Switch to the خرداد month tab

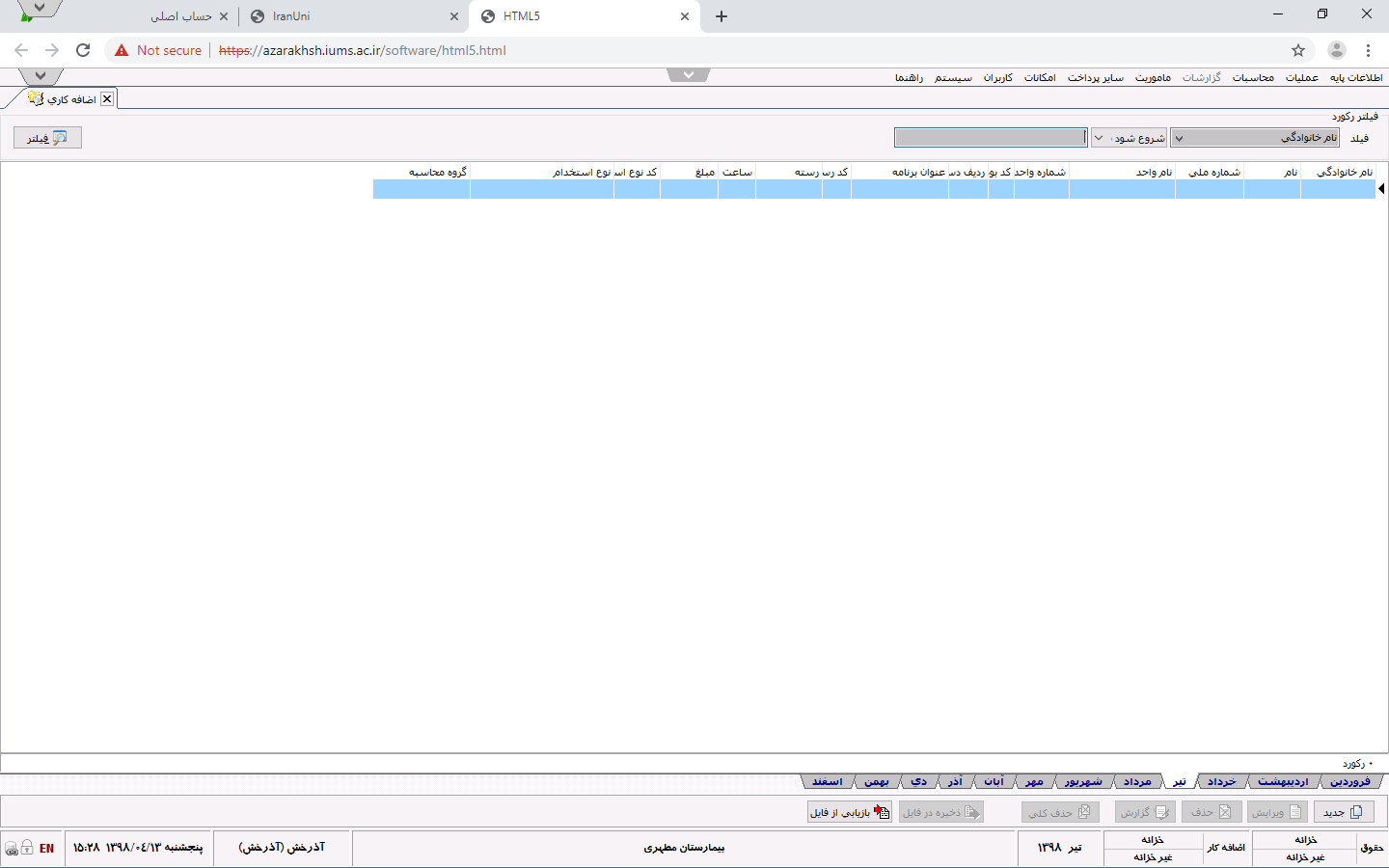pos(1221,781)
